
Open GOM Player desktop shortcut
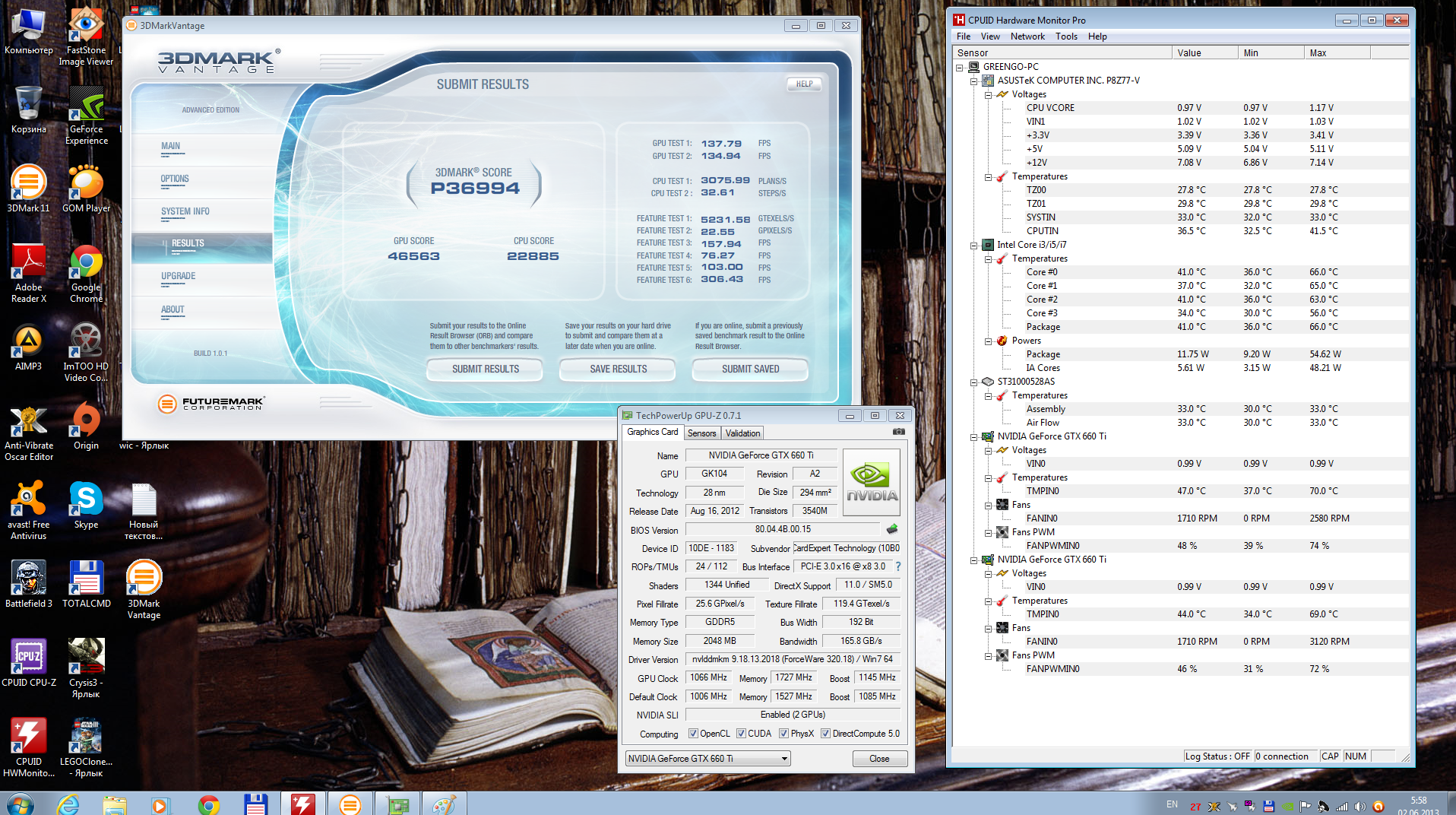(86, 189)
